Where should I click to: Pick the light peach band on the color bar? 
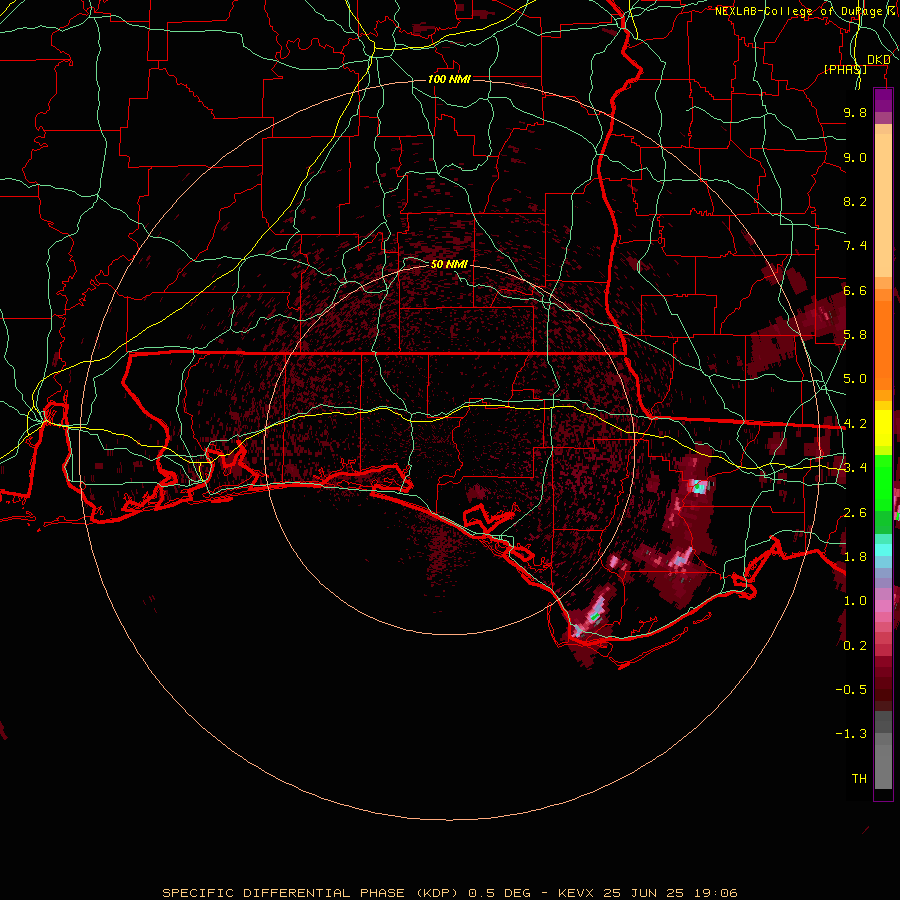(x=883, y=207)
